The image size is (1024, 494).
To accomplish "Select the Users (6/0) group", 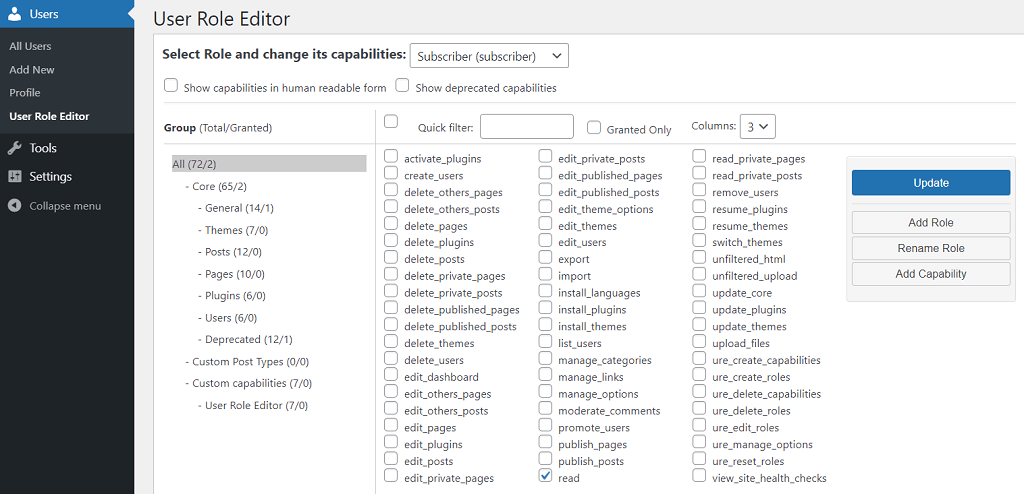I will (227, 318).
